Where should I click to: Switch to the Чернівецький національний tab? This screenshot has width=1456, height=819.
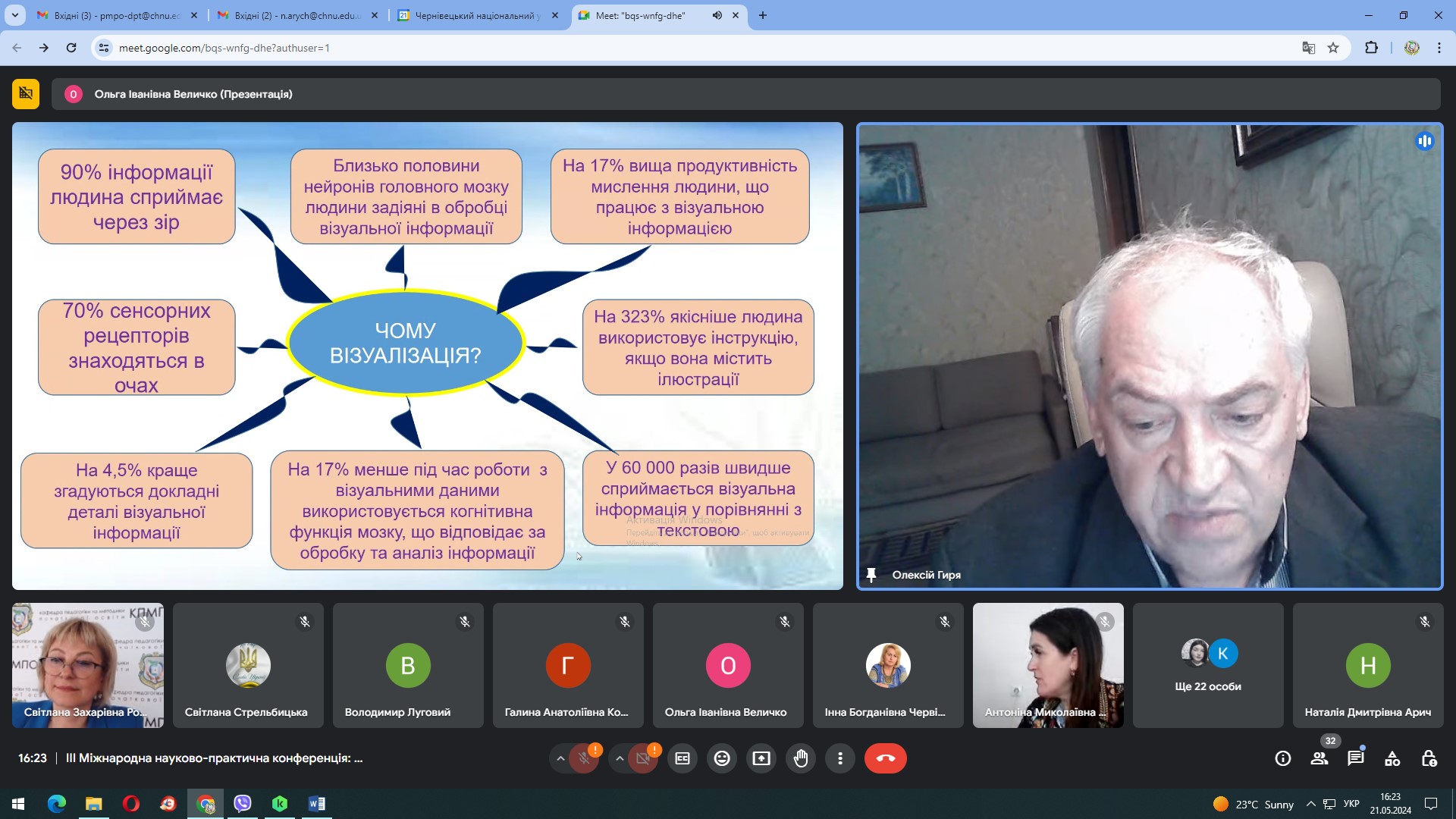[x=478, y=15]
